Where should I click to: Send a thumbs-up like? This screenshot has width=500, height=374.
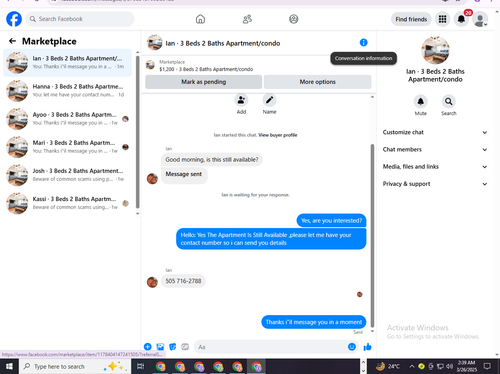[367, 347]
